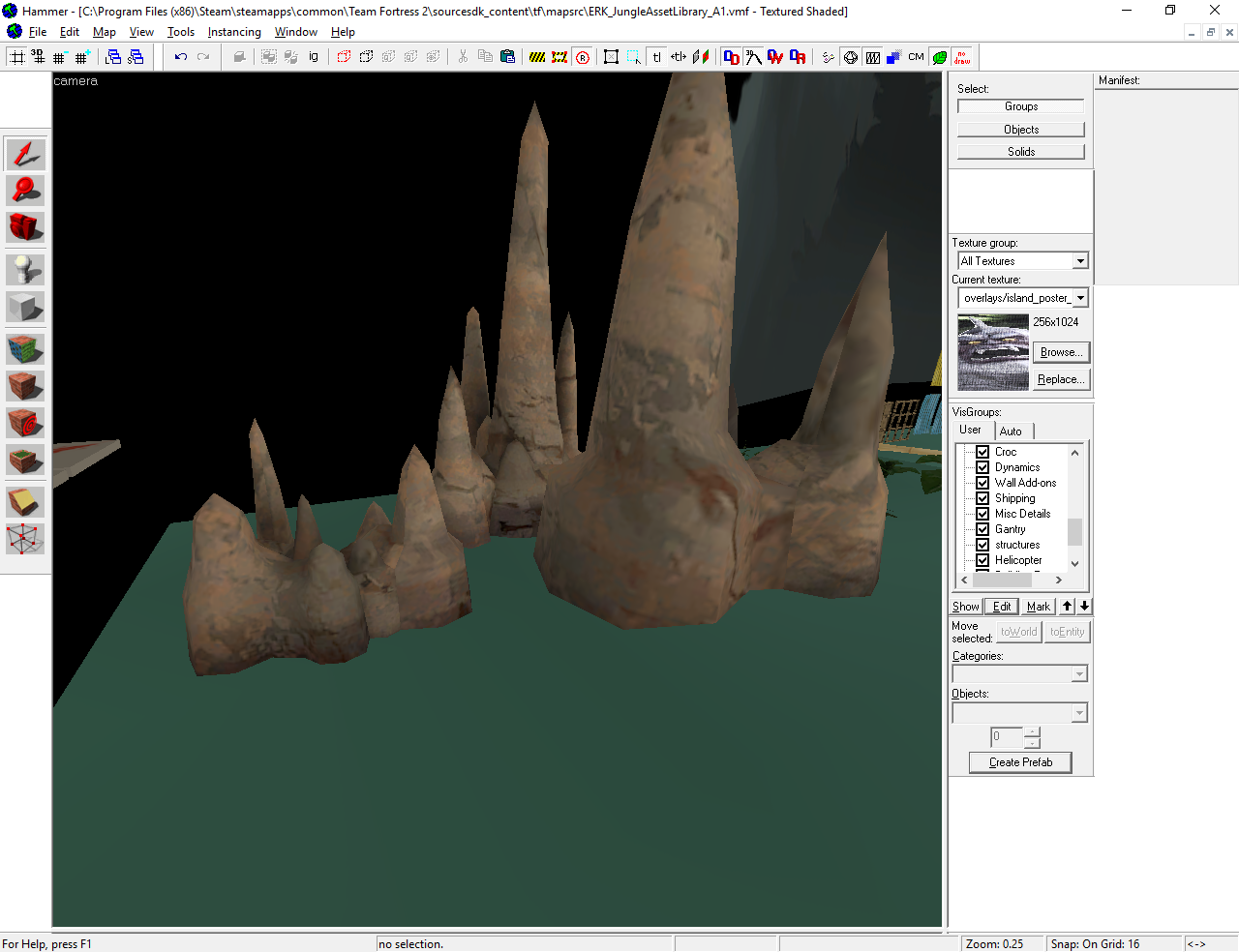1239x952 pixels.
Task: Click the no draw toolbar button
Action: click(962, 57)
